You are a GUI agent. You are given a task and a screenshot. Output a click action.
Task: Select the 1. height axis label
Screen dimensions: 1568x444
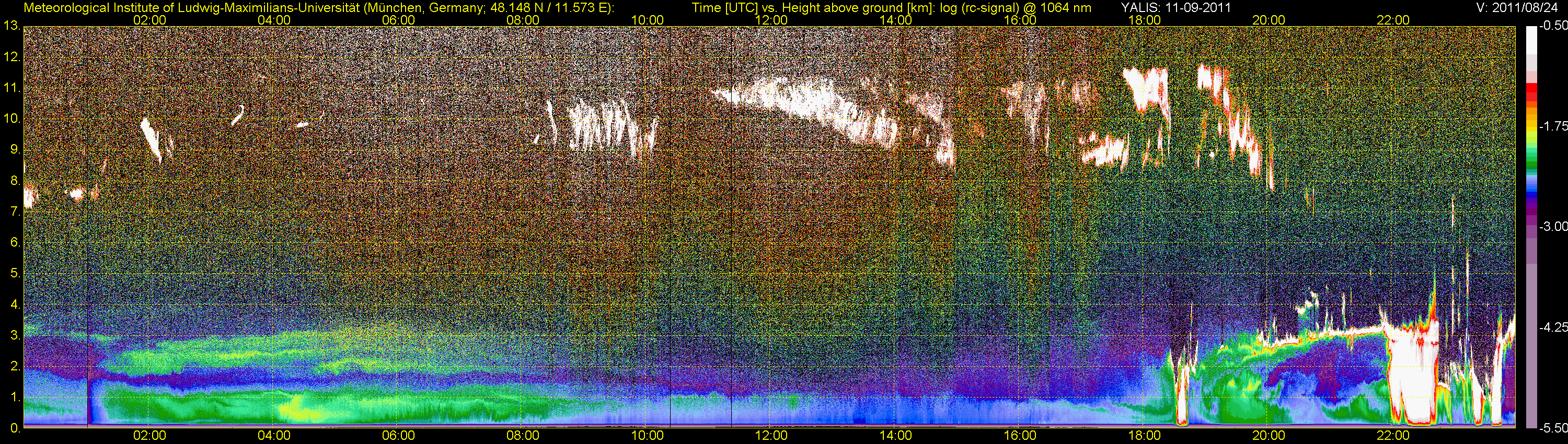[x=15, y=397]
